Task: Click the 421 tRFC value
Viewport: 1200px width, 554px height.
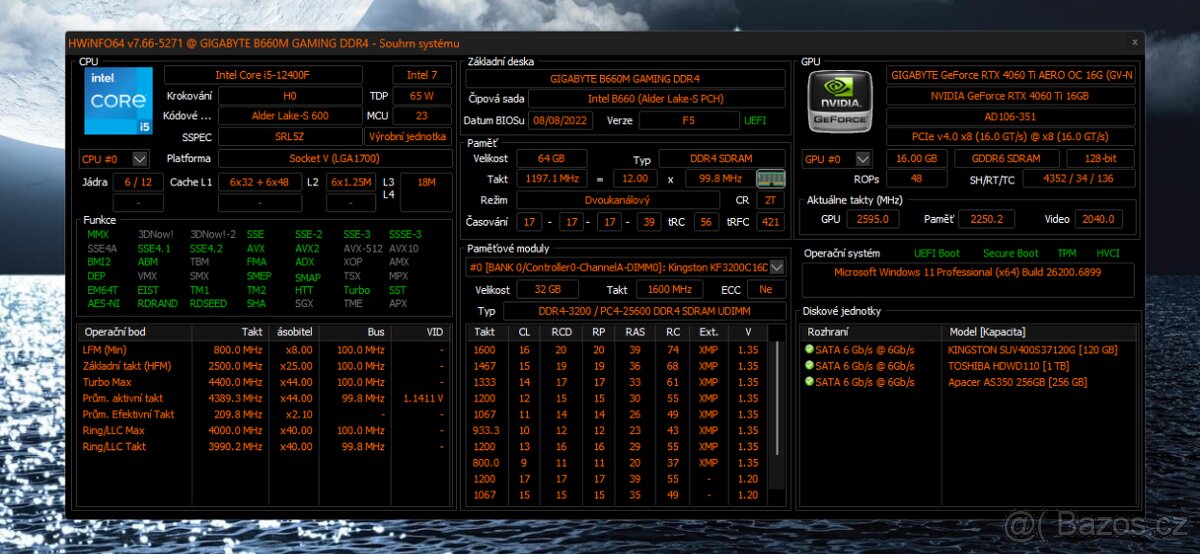Action: (x=770, y=222)
